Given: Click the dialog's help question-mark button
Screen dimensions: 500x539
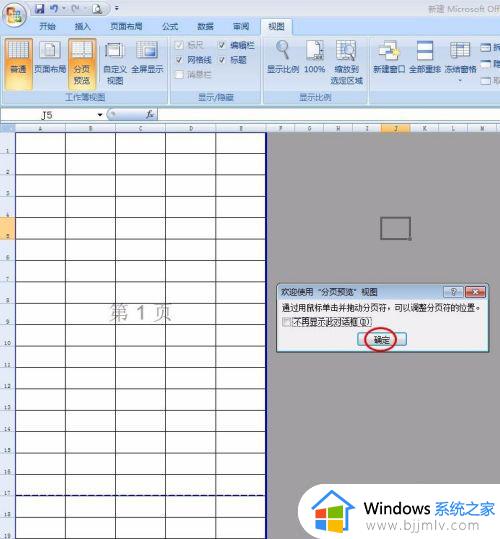Looking at the screenshot, I should pyautogui.click(x=454, y=292).
